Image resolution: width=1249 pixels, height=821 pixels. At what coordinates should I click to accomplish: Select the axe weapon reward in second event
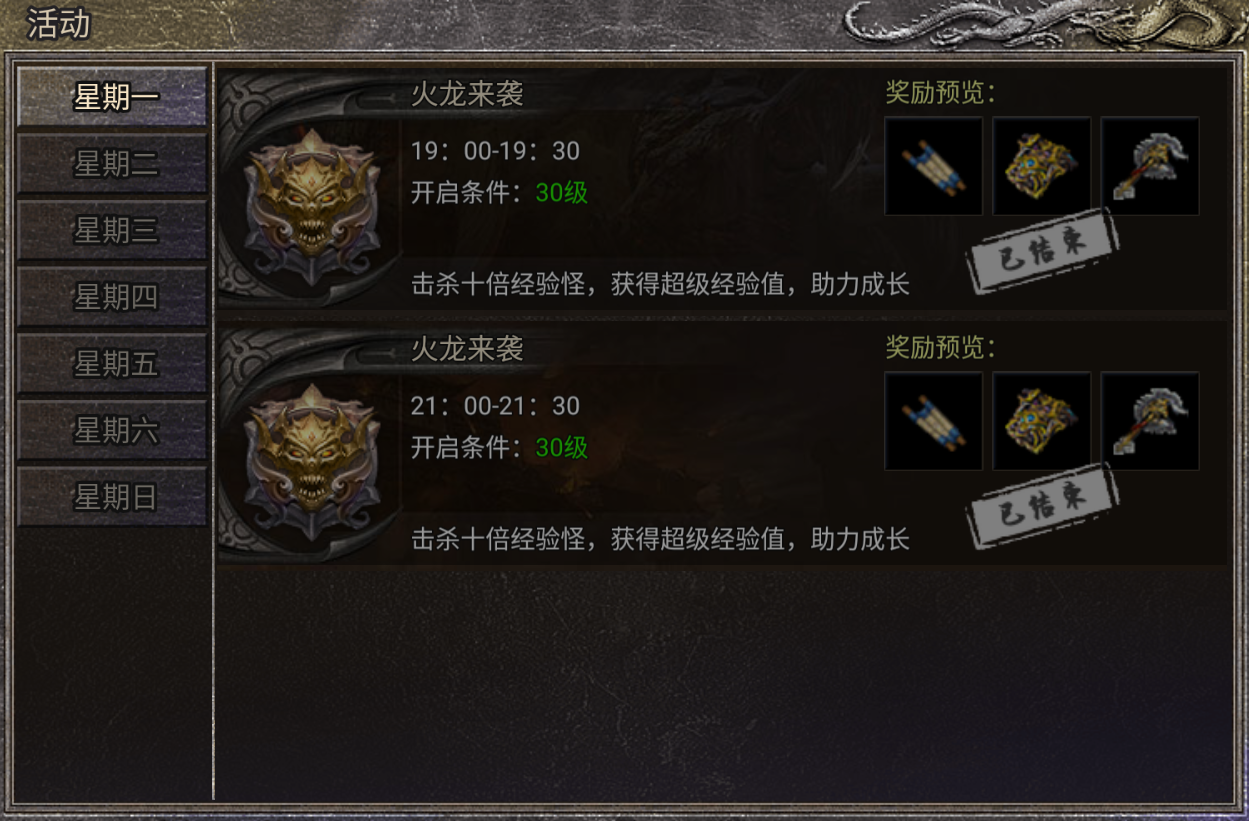coord(1150,421)
